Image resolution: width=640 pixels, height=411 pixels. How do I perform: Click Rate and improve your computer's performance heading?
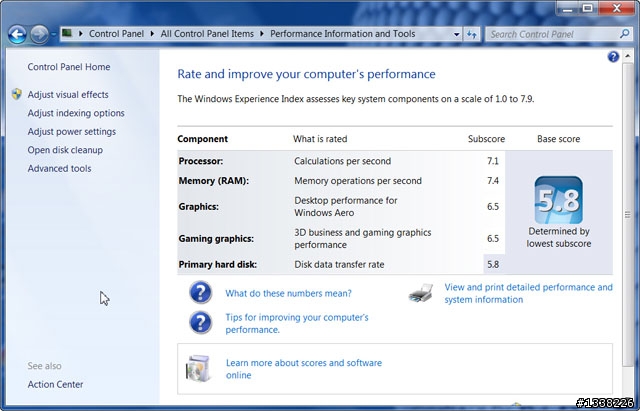(x=306, y=74)
